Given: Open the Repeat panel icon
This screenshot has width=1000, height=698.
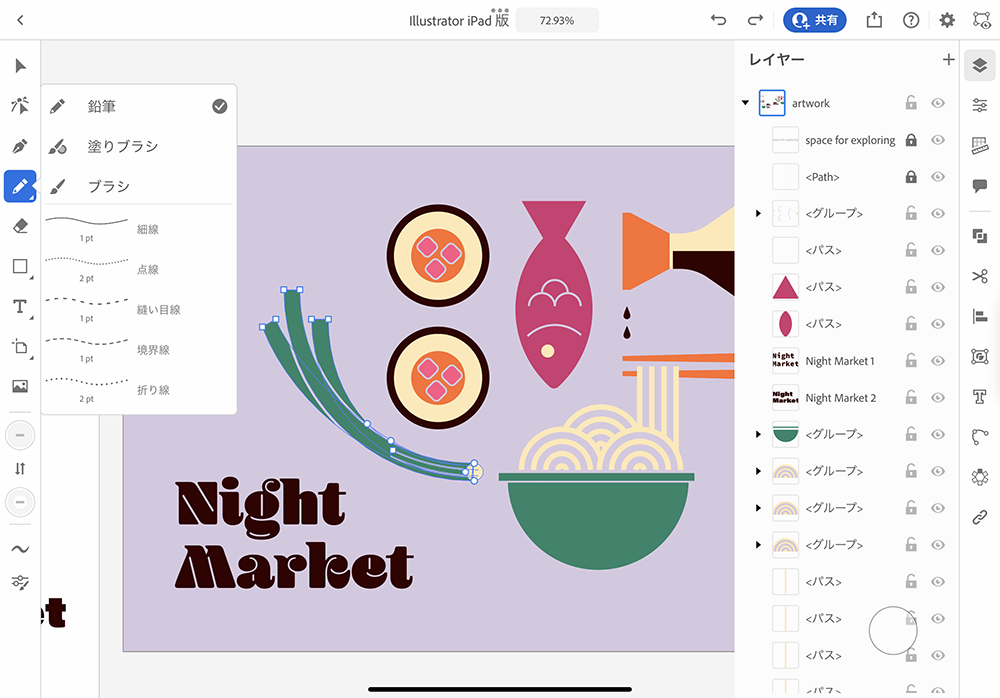Looking at the screenshot, I should (980, 477).
